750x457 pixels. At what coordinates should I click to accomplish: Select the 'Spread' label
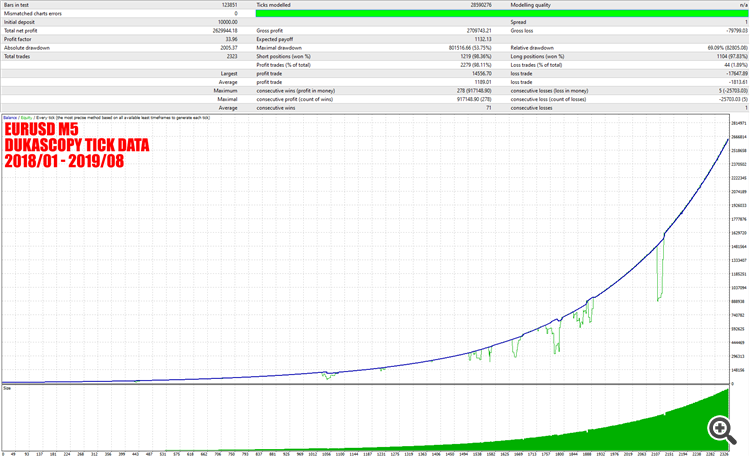tap(518, 22)
